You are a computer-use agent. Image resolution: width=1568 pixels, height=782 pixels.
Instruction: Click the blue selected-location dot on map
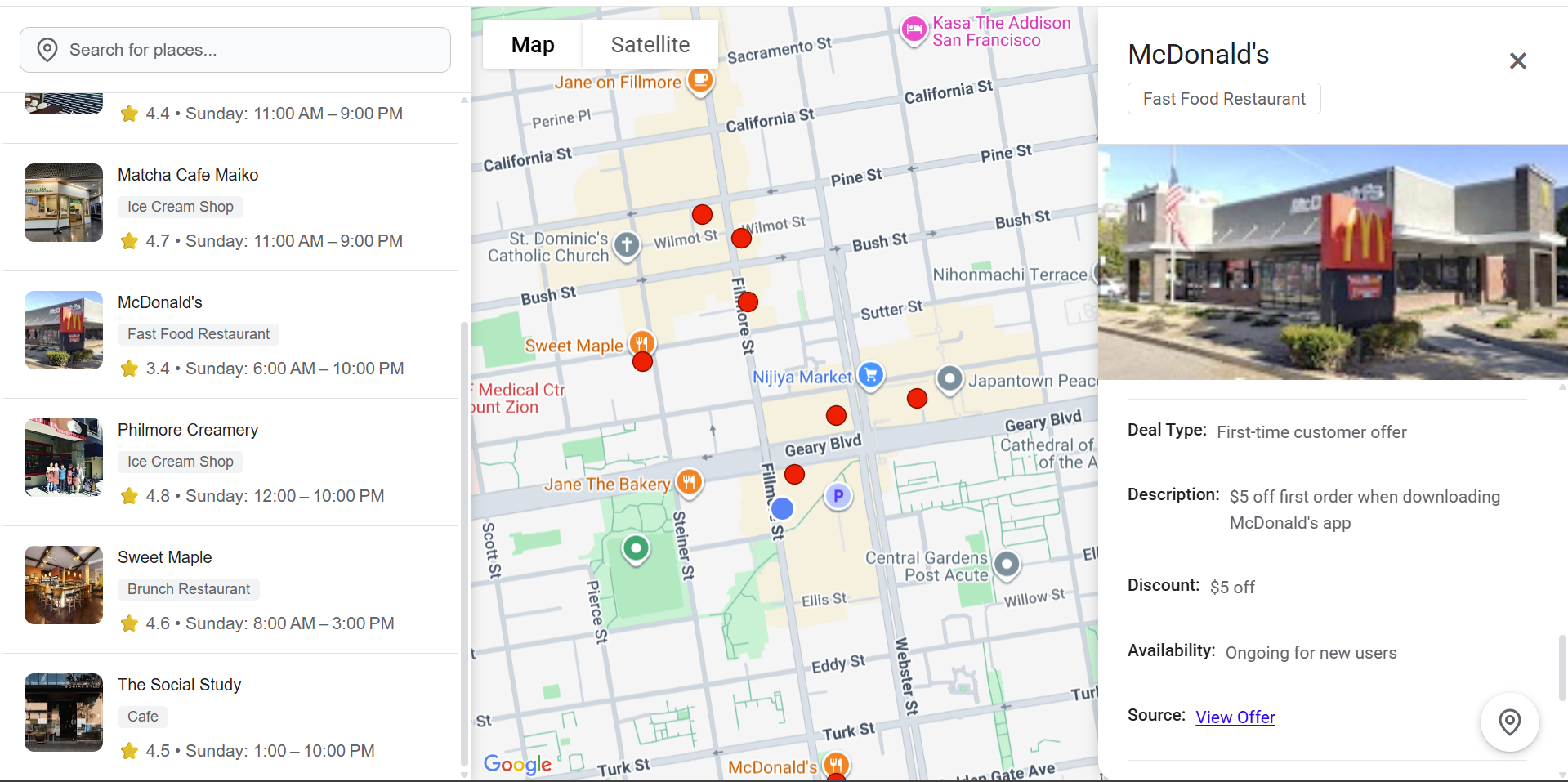point(782,508)
